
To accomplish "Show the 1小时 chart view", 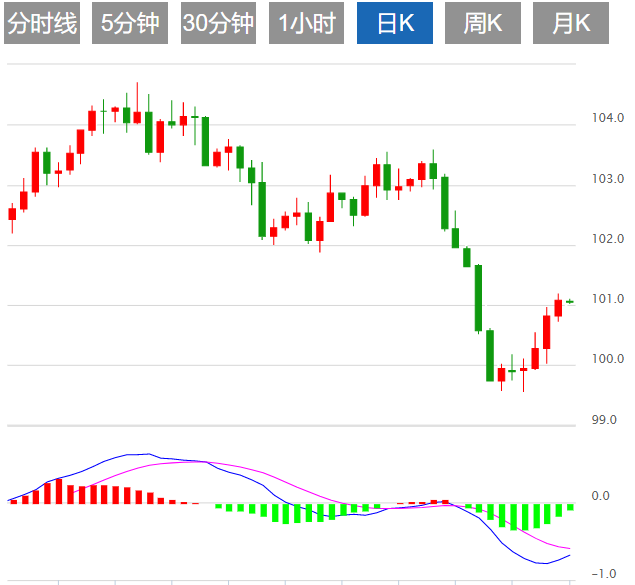I will (306, 24).
